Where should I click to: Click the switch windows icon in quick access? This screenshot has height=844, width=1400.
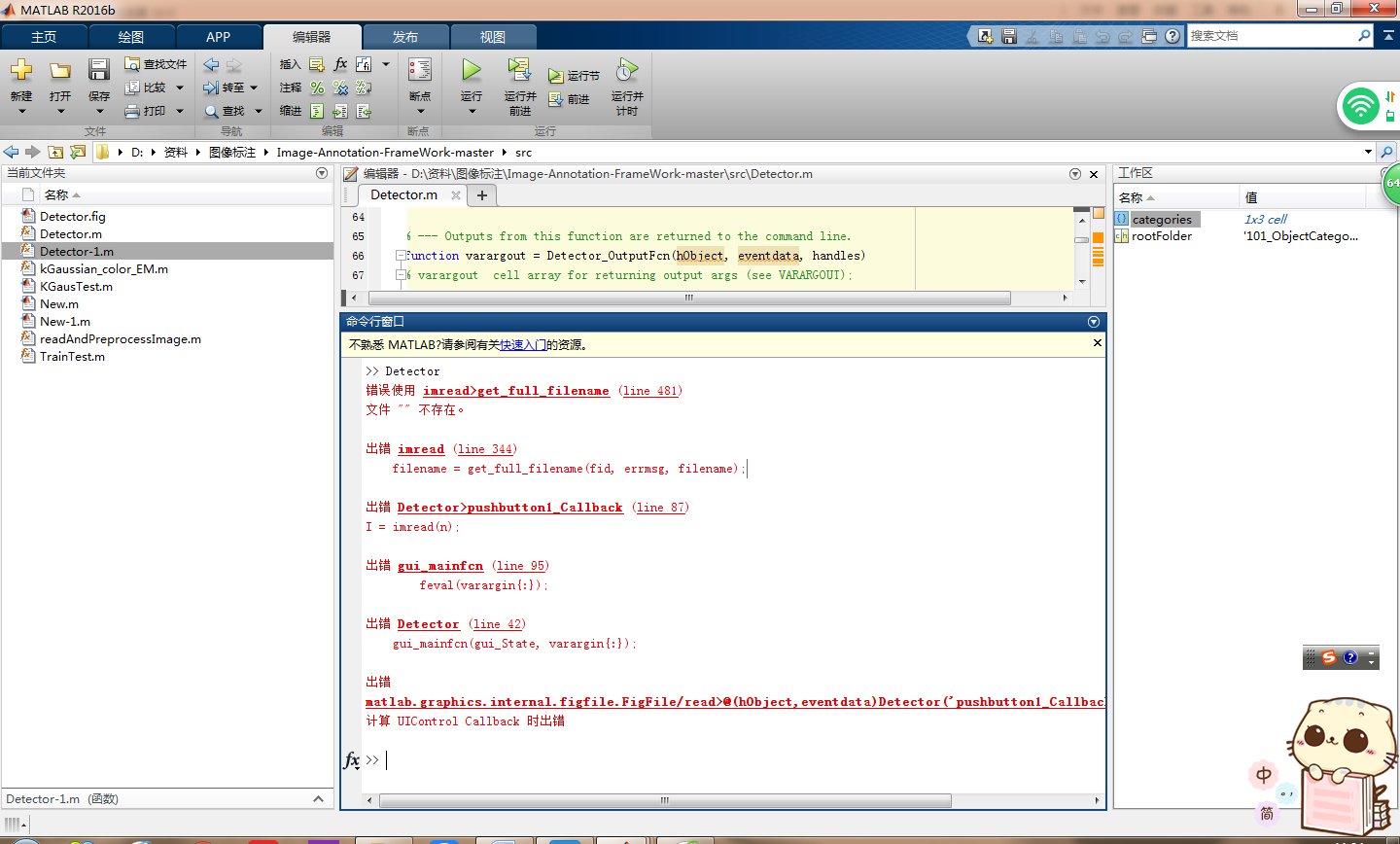[1149, 36]
